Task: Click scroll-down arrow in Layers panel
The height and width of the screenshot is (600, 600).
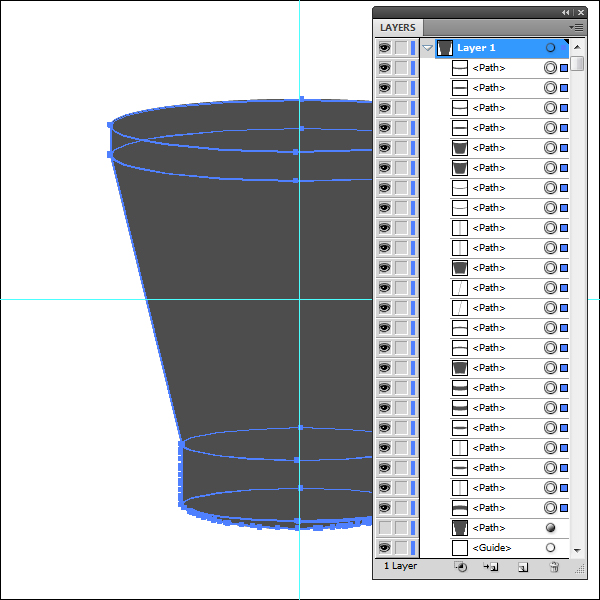Action: click(x=577, y=550)
